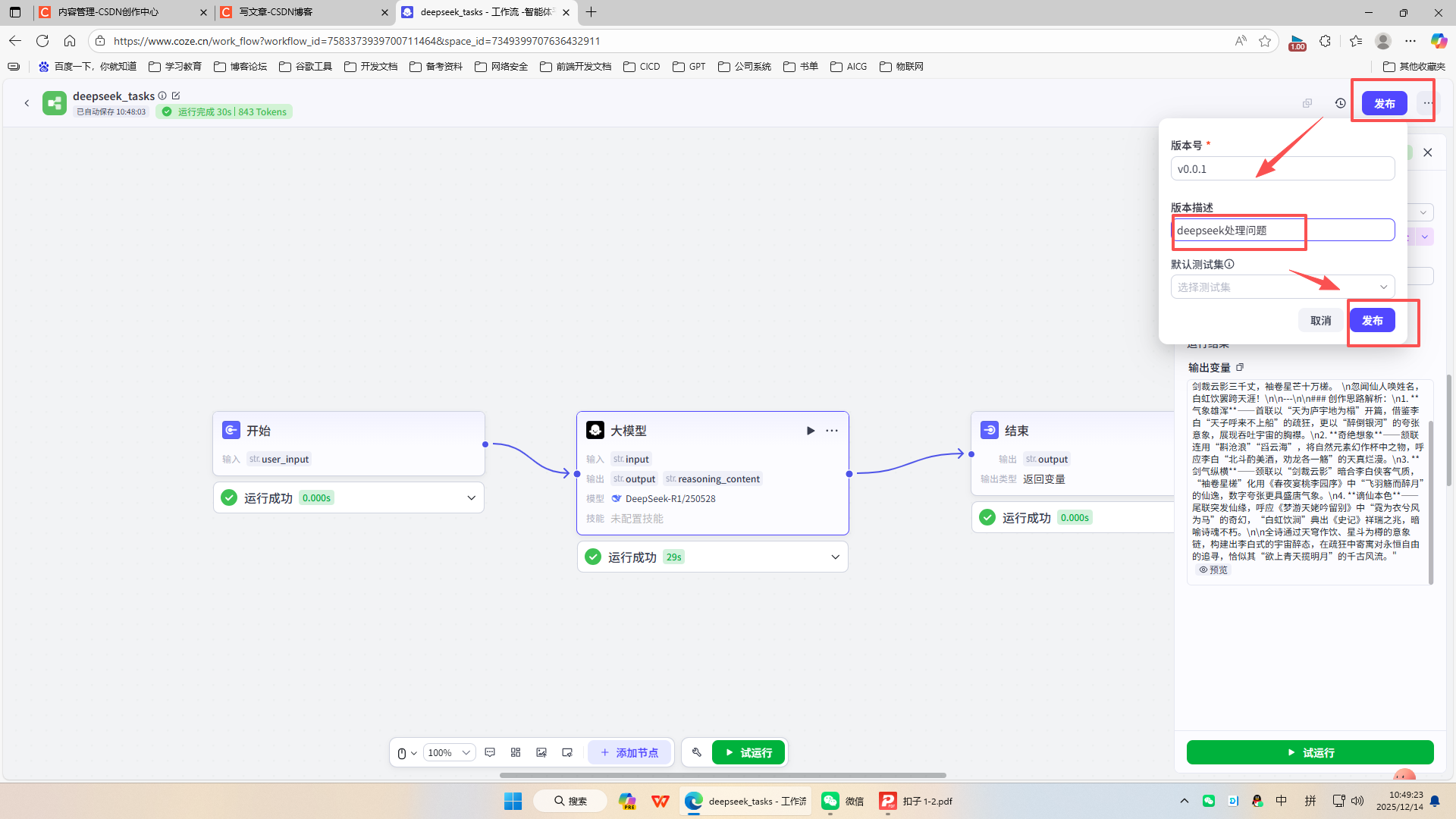This screenshot has height=819, width=1456.
Task: Open 微信 from the taskbar
Action: pos(843,801)
